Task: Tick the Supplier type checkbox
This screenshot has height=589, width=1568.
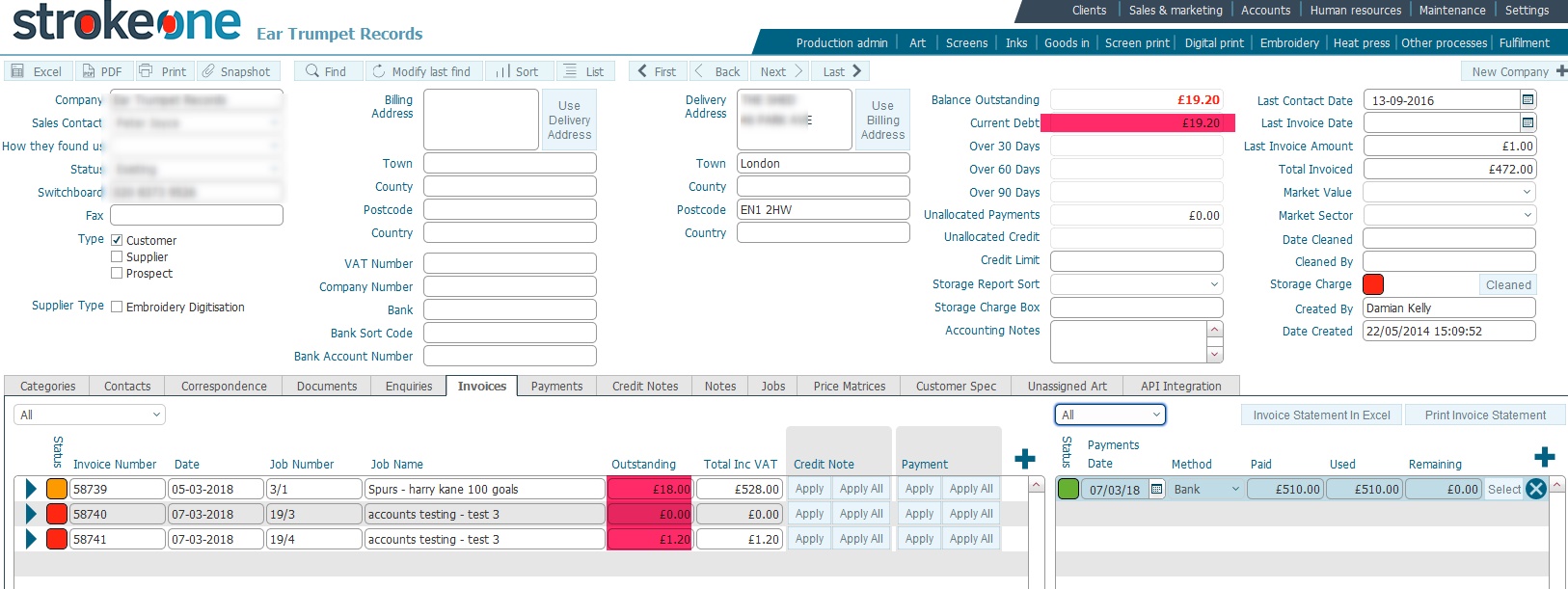Action: coord(117,256)
